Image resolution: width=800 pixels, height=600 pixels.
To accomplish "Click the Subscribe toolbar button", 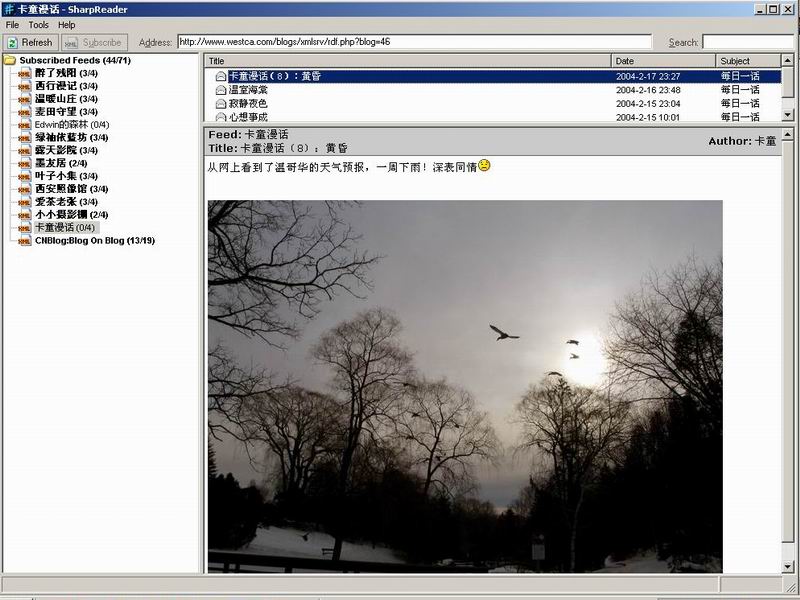I will click(x=94, y=42).
